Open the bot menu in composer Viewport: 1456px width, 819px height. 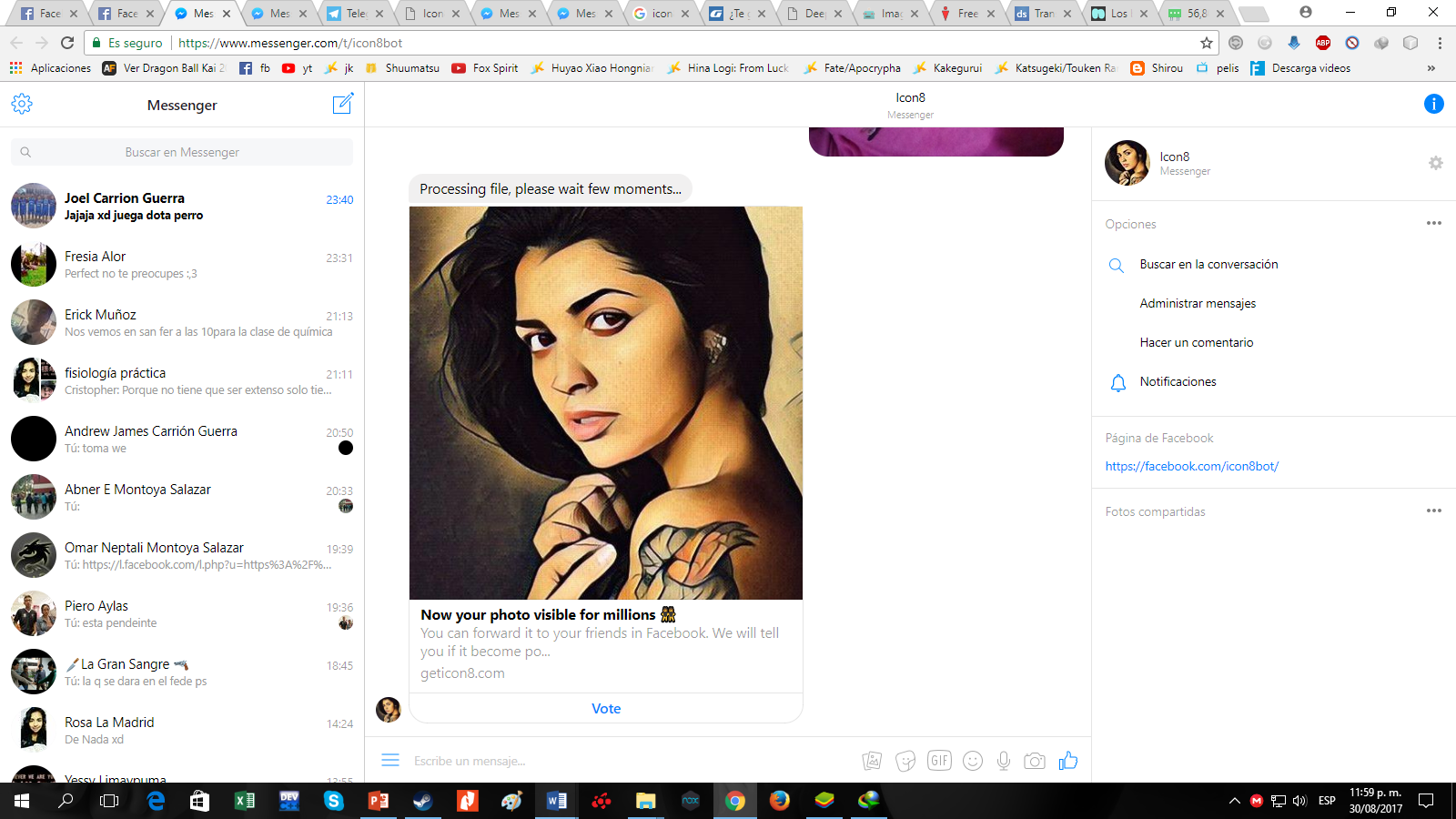(x=390, y=761)
